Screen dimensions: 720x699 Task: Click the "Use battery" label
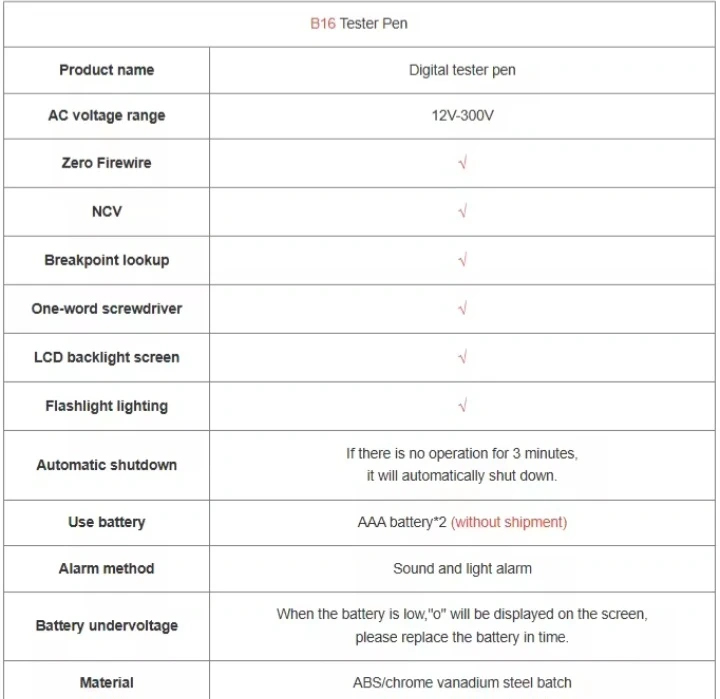click(x=107, y=522)
